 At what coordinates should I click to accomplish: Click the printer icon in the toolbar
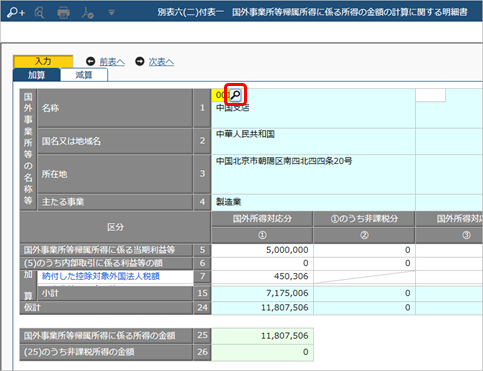[63, 13]
